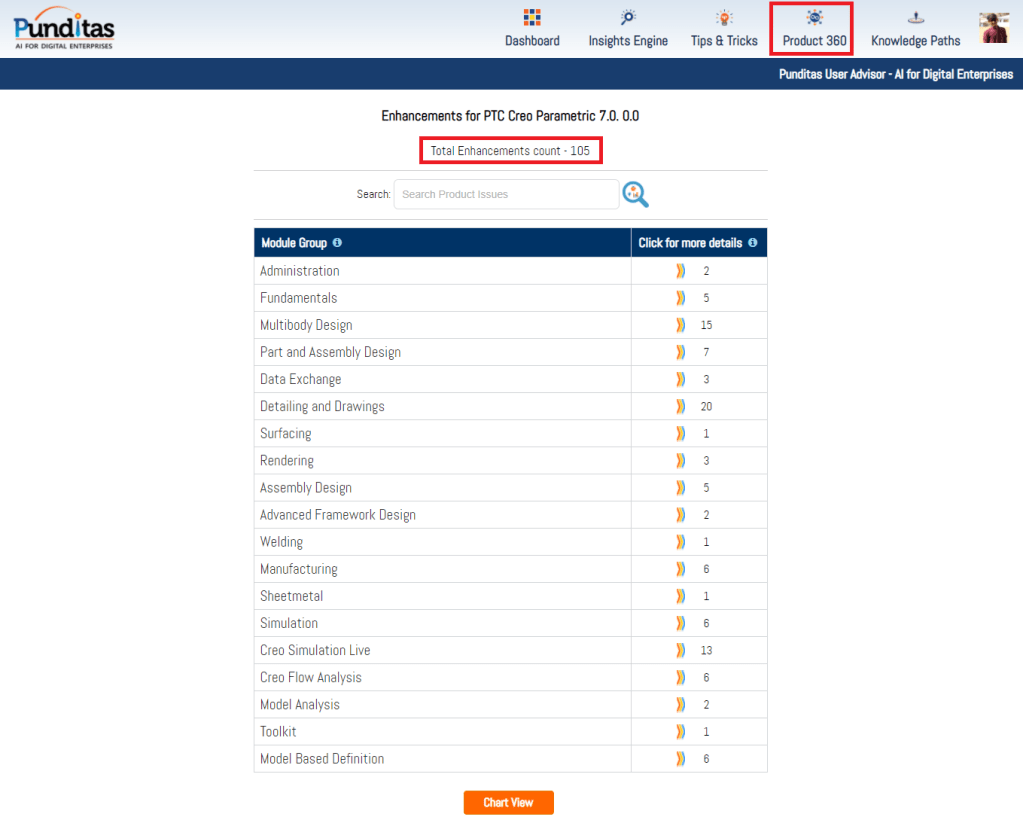
Task: Click info icon next to Click for more details
Action: click(752, 243)
